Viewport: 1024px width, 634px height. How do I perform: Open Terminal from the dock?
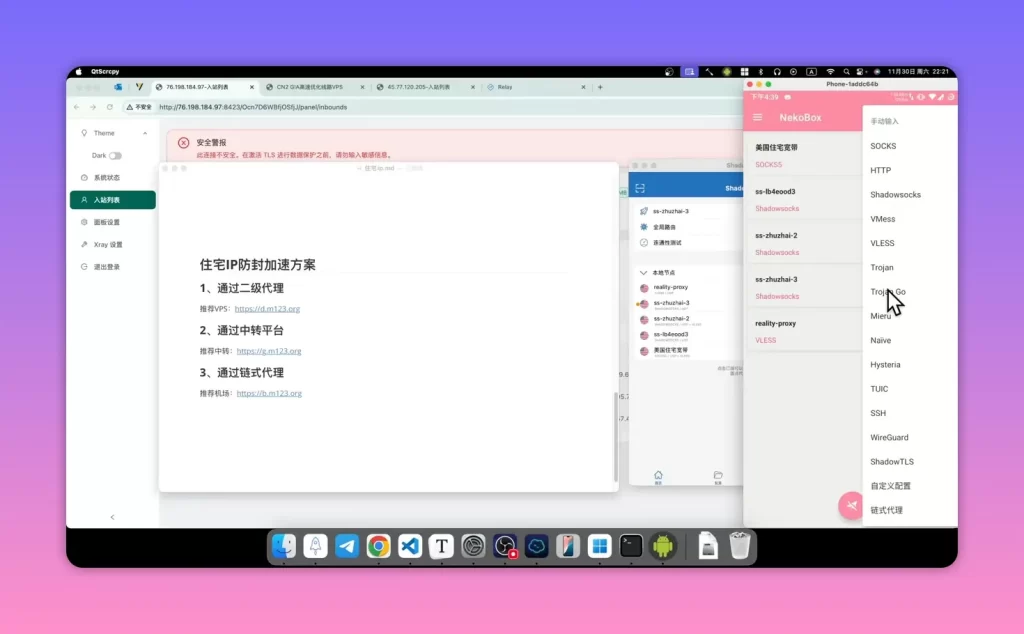(x=631, y=546)
